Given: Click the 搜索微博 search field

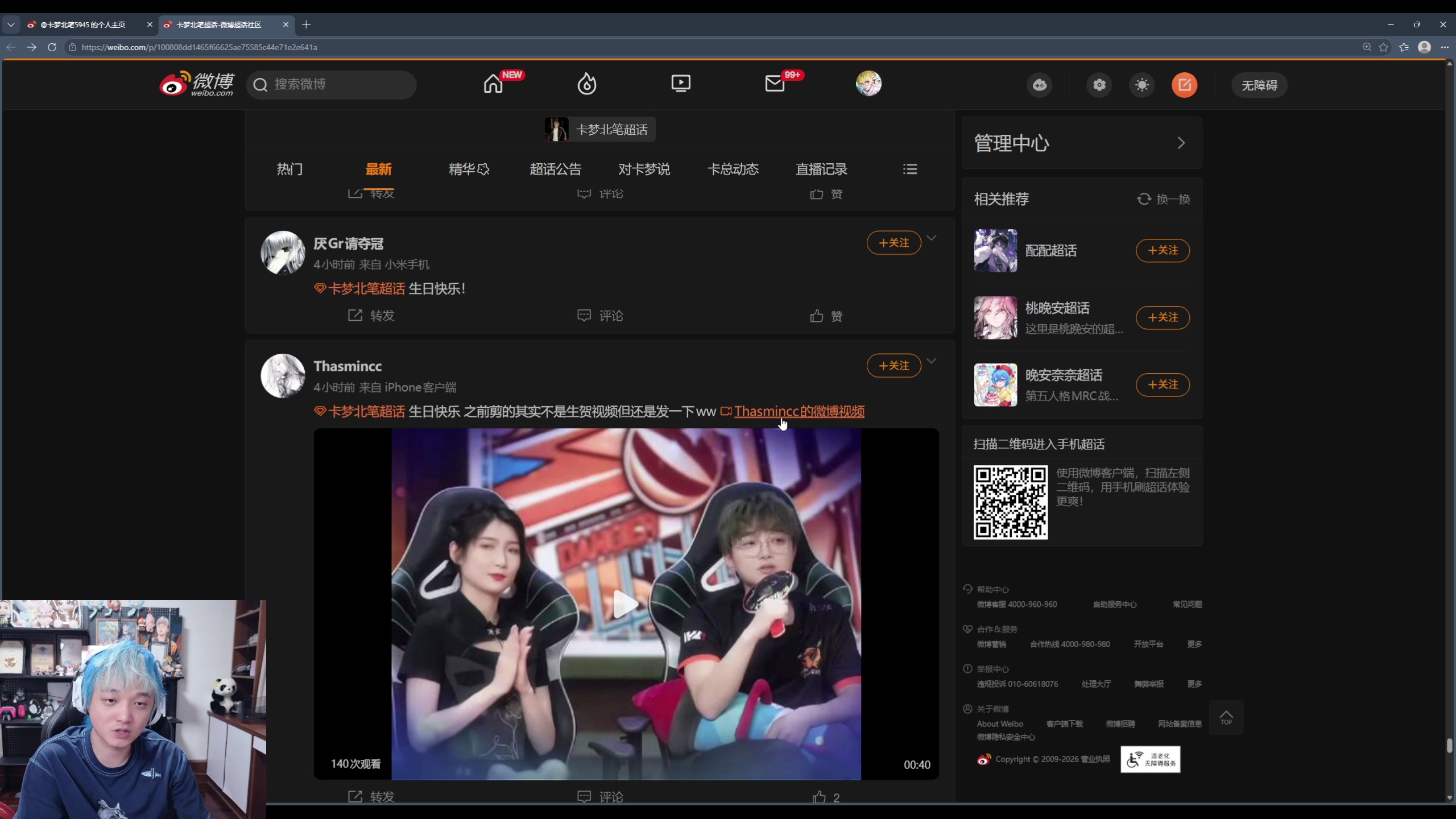Looking at the screenshot, I should pyautogui.click(x=332, y=85).
